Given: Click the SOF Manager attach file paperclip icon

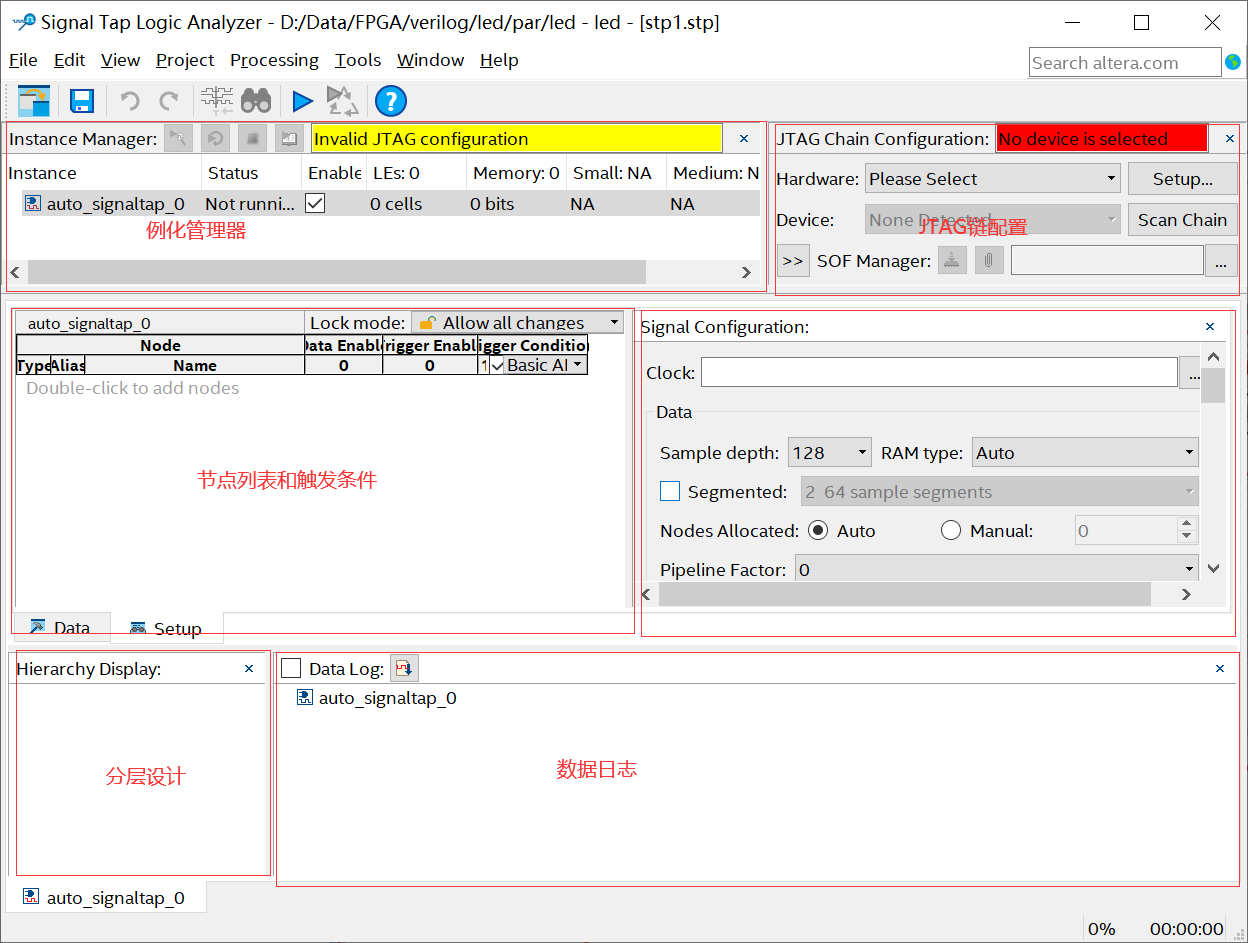Looking at the screenshot, I should coord(989,261).
